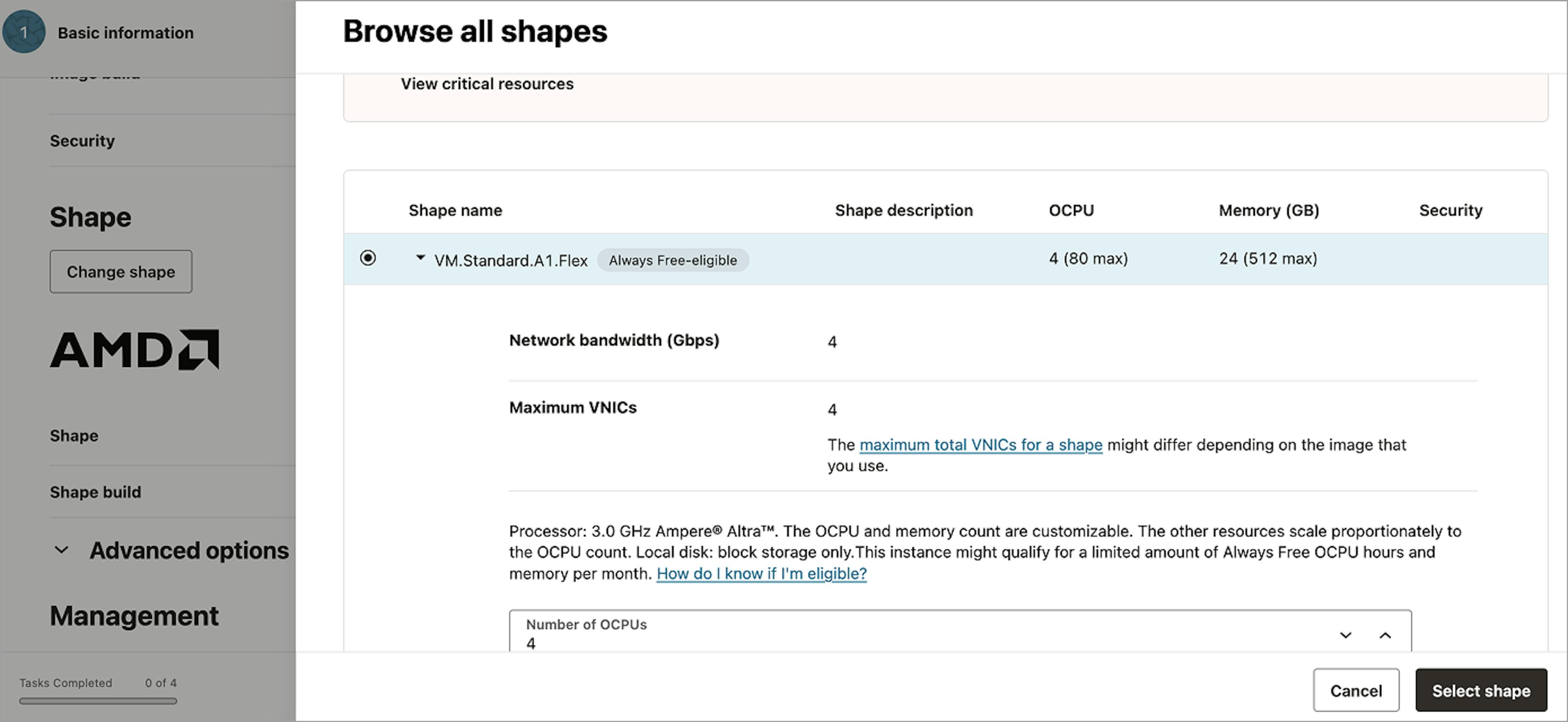Decrease Number of OCPUs with down chevron
Screen dimensions: 1568x722
pyautogui.click(x=1345, y=635)
